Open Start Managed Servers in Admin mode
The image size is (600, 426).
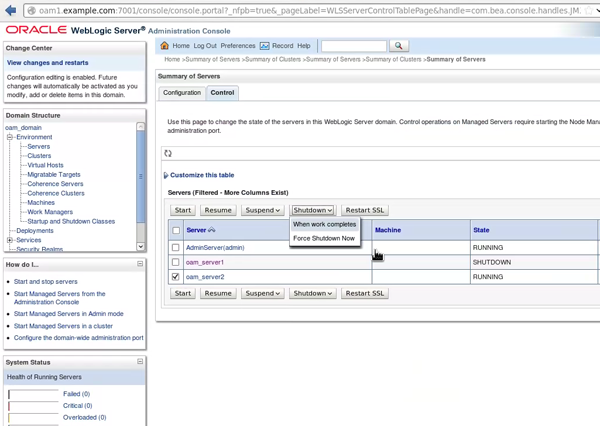click(68, 313)
